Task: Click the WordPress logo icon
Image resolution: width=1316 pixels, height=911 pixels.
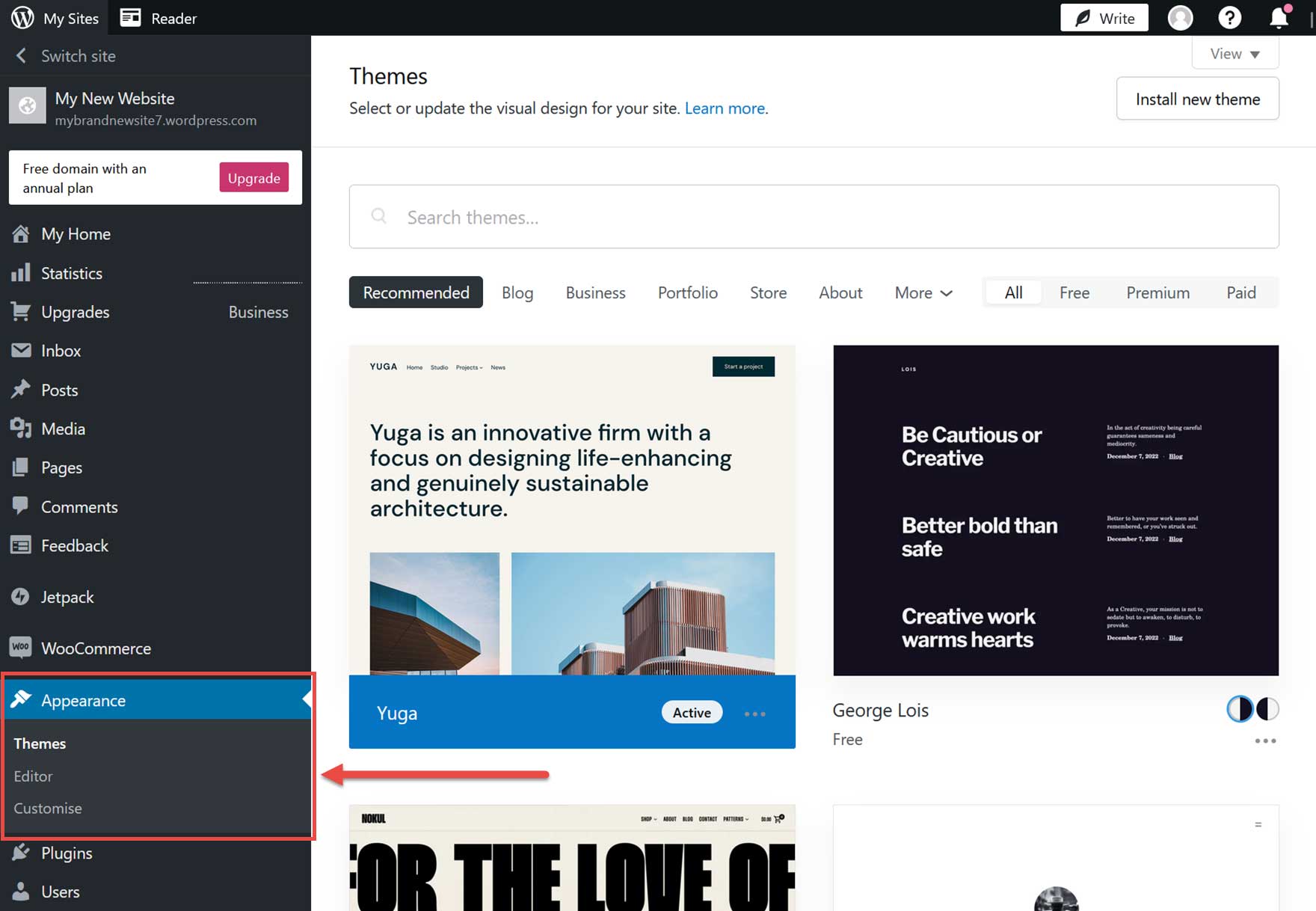Action: pos(22,17)
